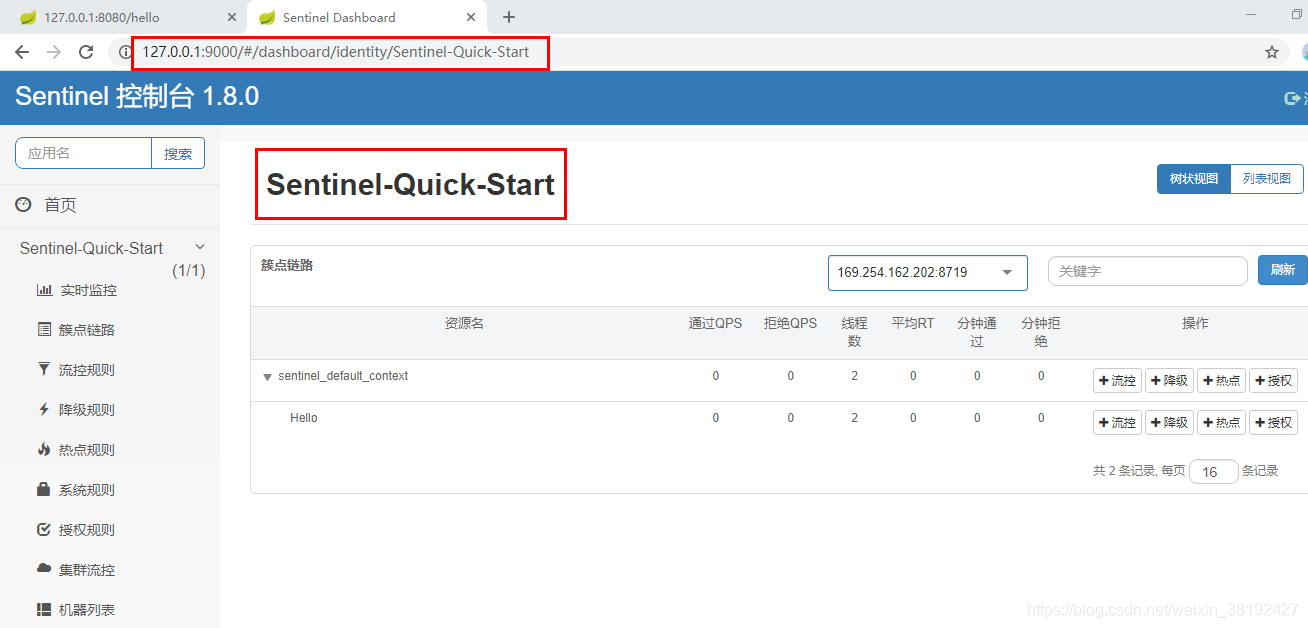Click the cloud icon for 集群流控
The image size is (1308, 628).
click(44, 568)
